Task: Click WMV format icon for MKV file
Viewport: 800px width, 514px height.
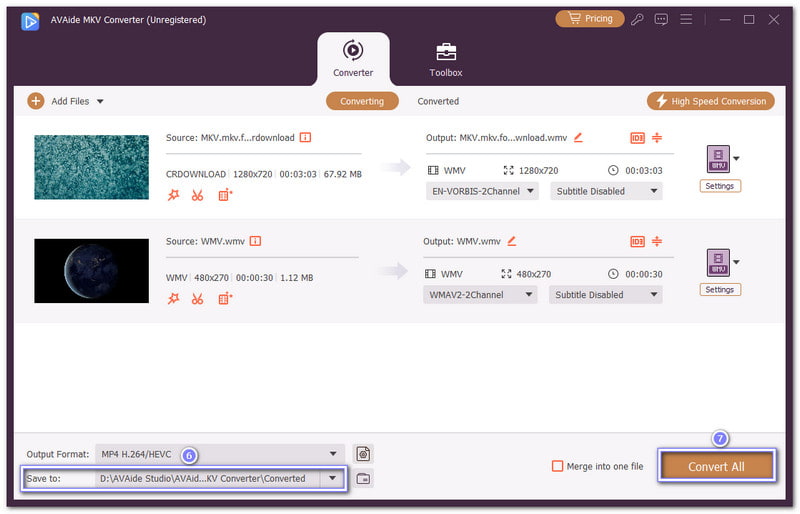Action: (x=718, y=159)
